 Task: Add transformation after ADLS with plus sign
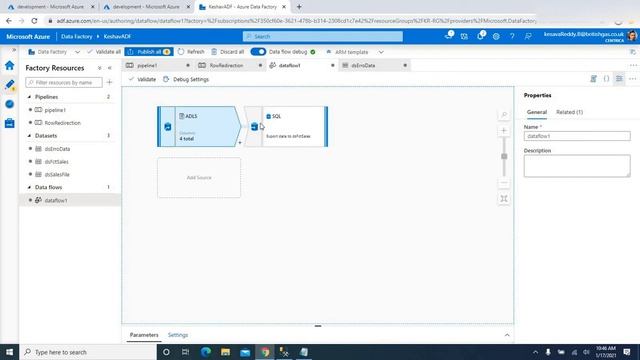240,143
